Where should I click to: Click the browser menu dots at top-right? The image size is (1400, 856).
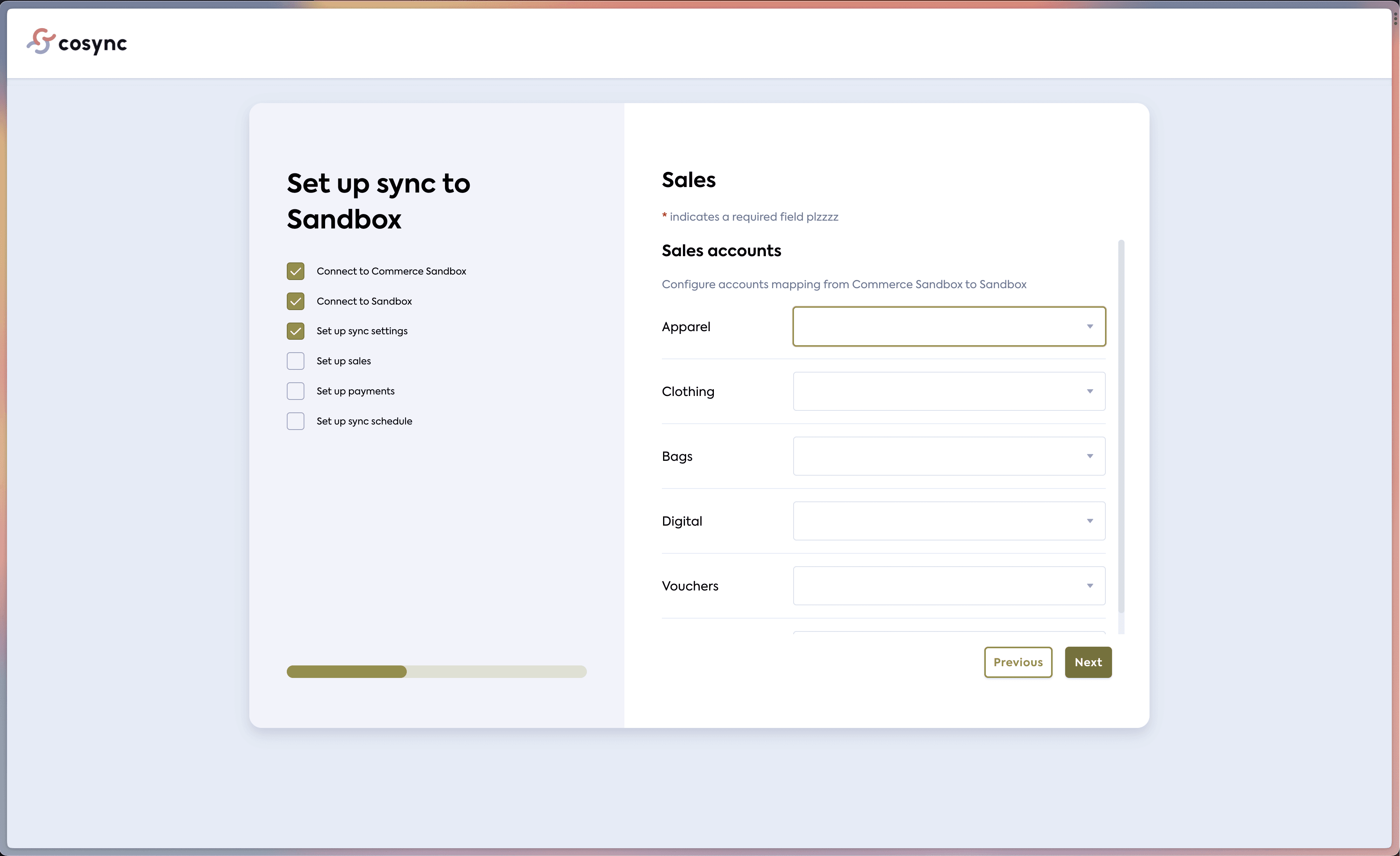(x=1395, y=19)
